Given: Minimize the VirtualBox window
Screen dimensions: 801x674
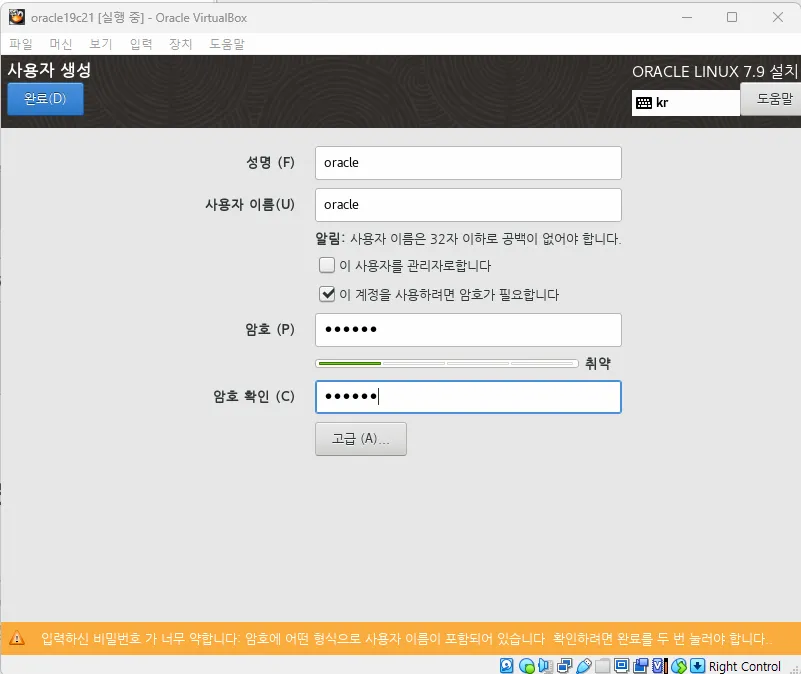Looking at the screenshot, I should (x=687, y=17).
